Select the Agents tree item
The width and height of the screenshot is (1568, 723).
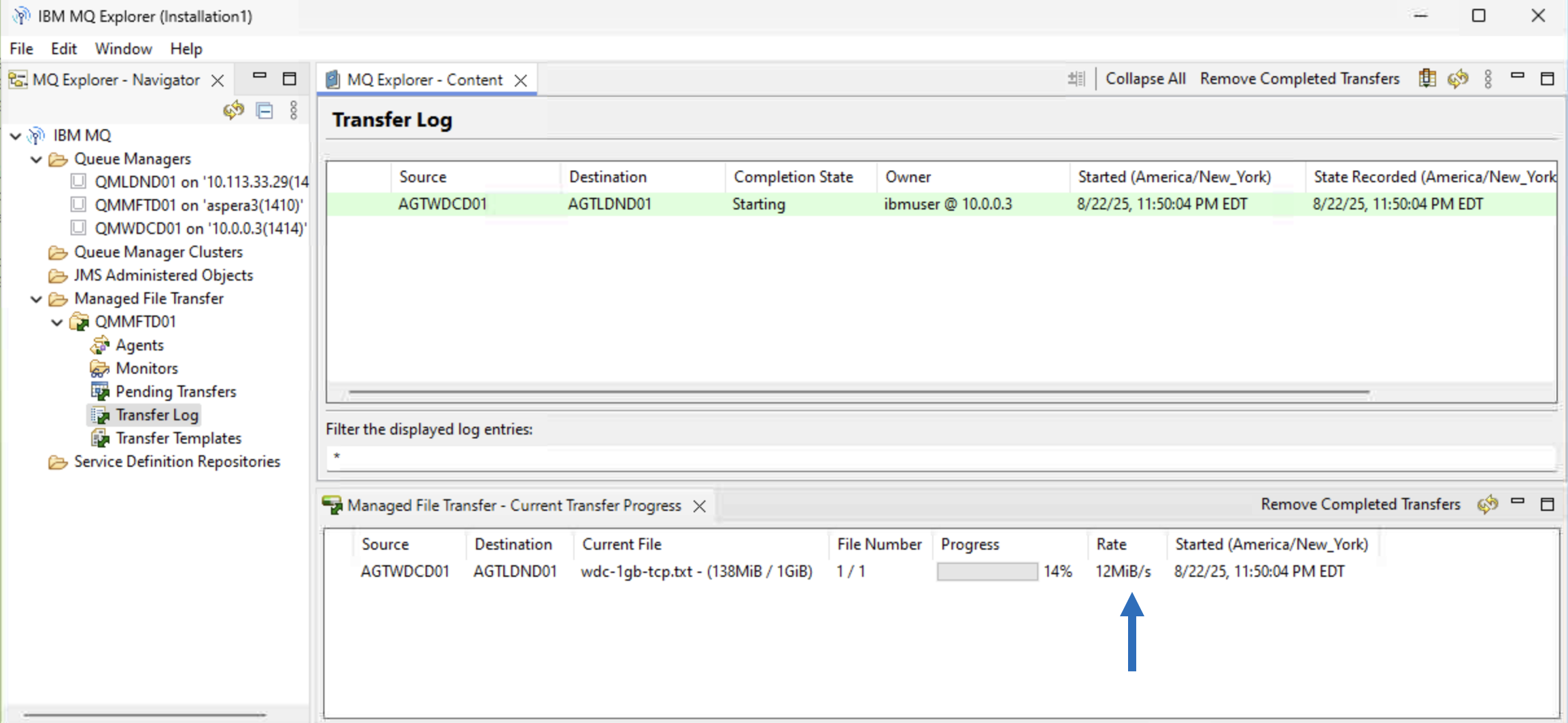click(x=139, y=345)
